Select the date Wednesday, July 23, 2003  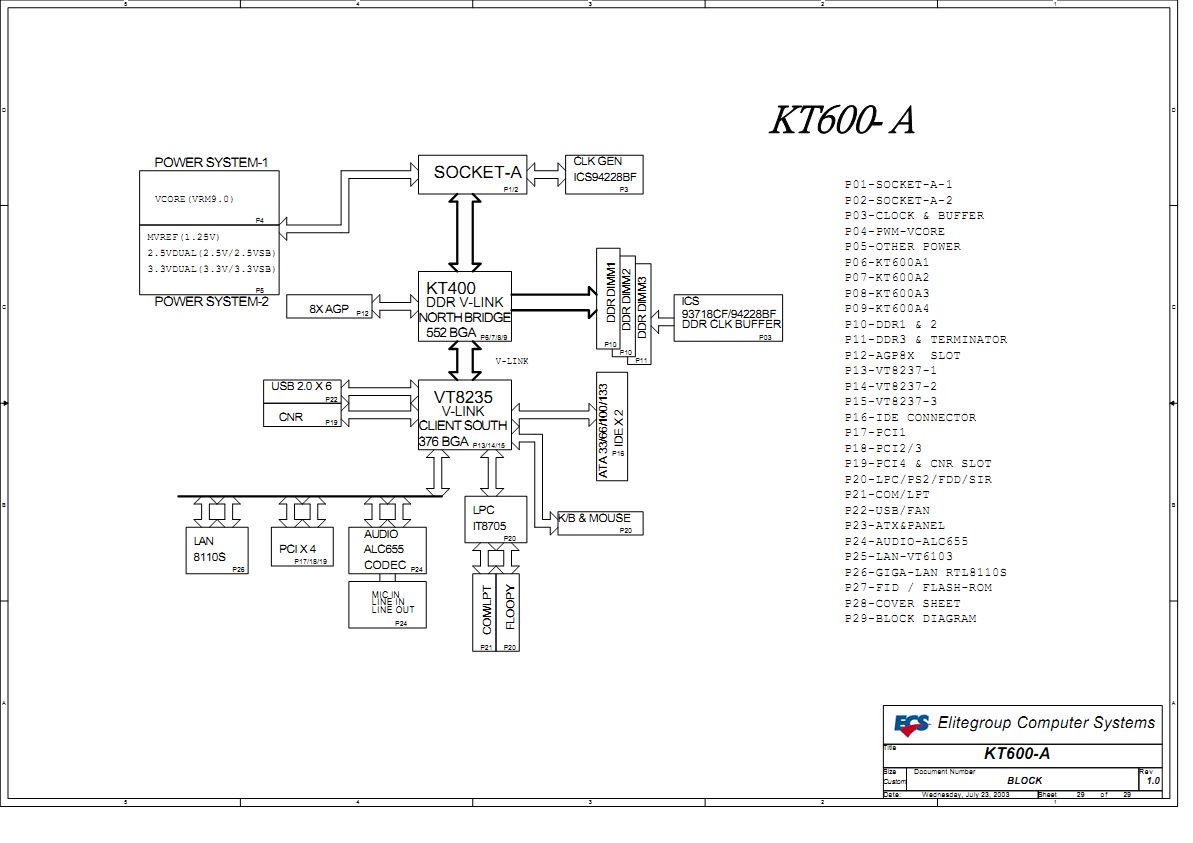[966, 794]
